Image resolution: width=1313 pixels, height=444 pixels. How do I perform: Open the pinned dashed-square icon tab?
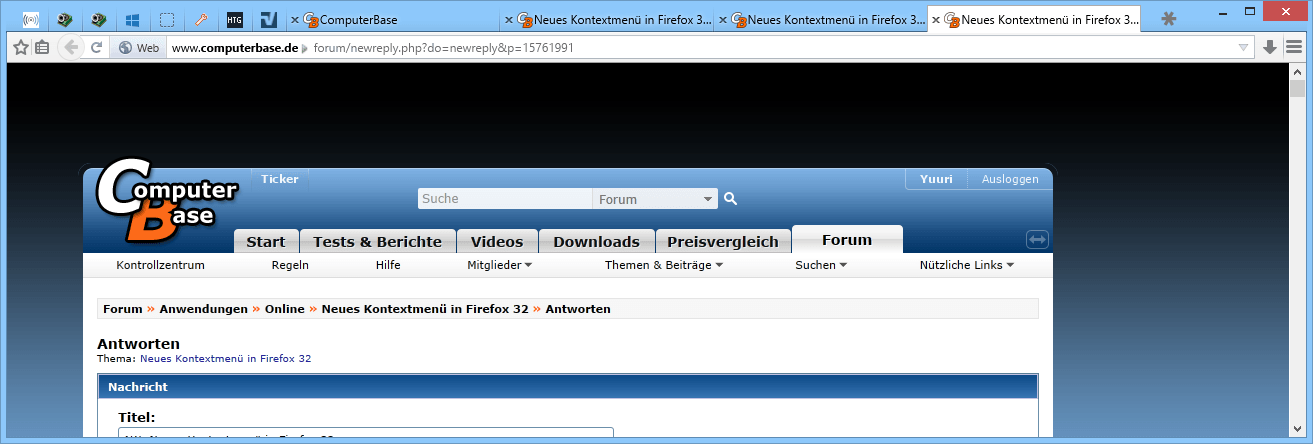click(x=167, y=19)
